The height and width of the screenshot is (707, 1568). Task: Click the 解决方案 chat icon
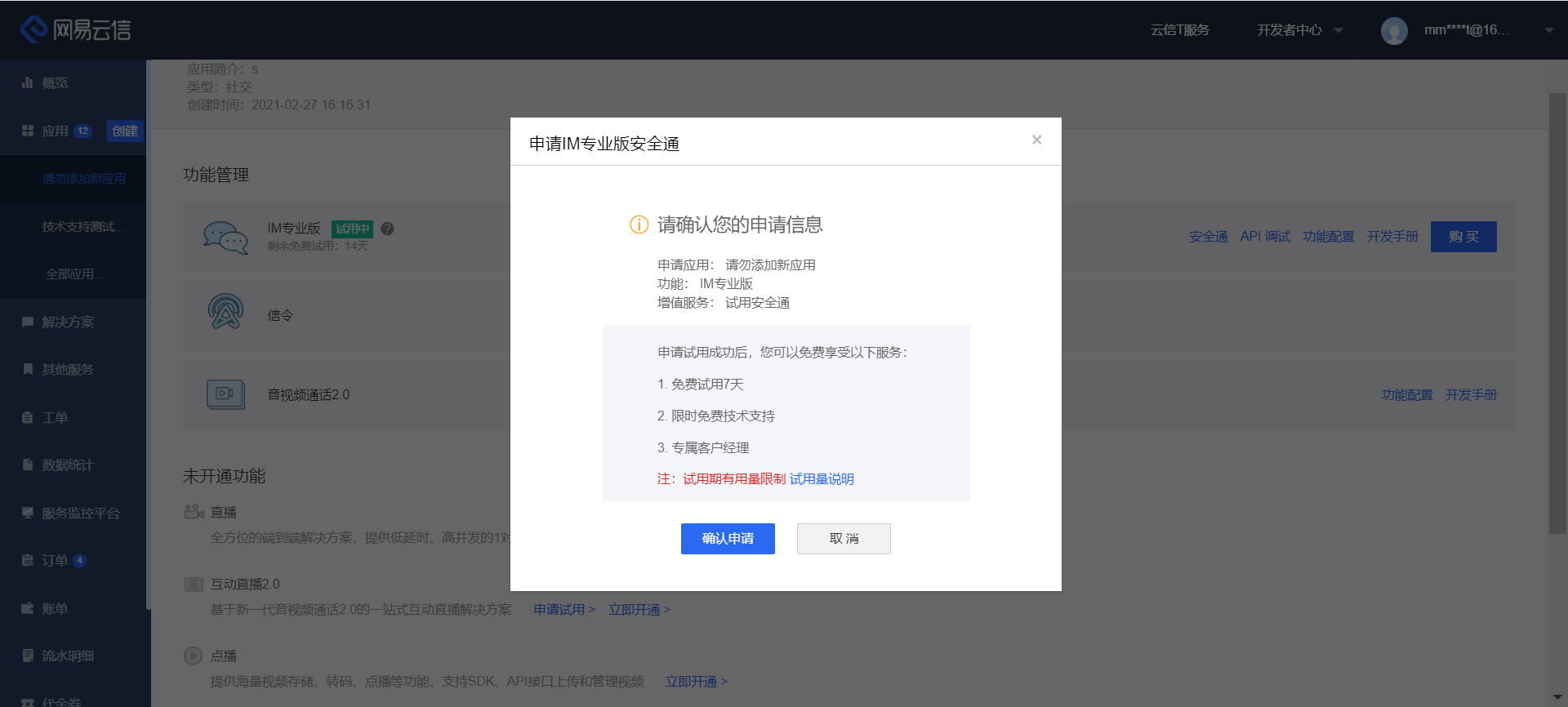pyautogui.click(x=27, y=322)
